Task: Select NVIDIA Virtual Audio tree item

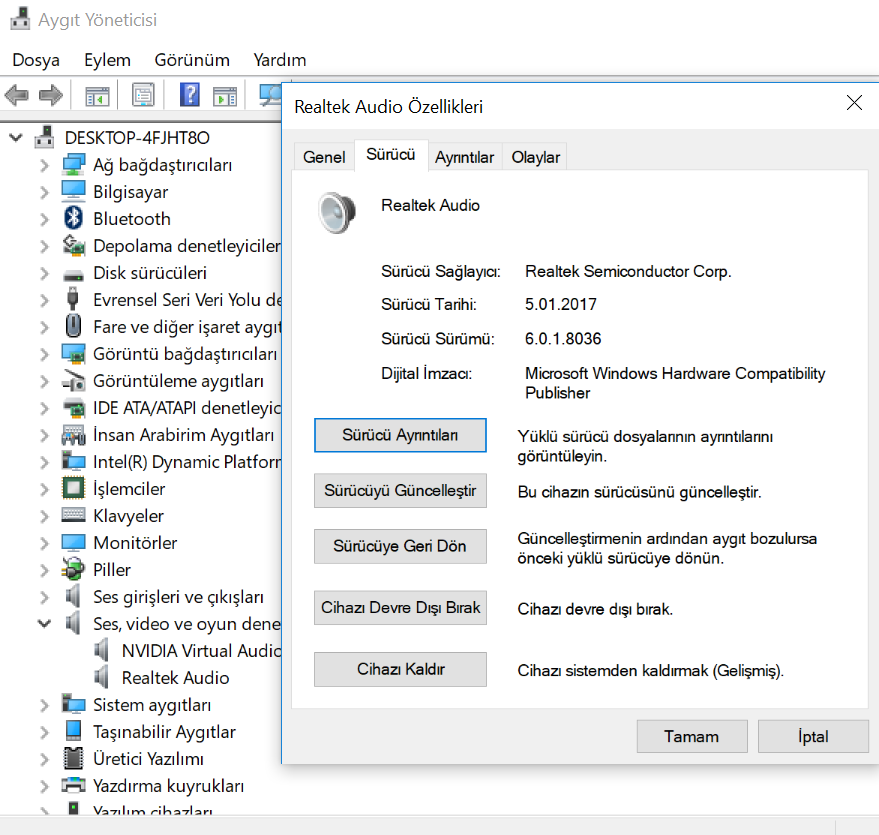Action: [201, 651]
